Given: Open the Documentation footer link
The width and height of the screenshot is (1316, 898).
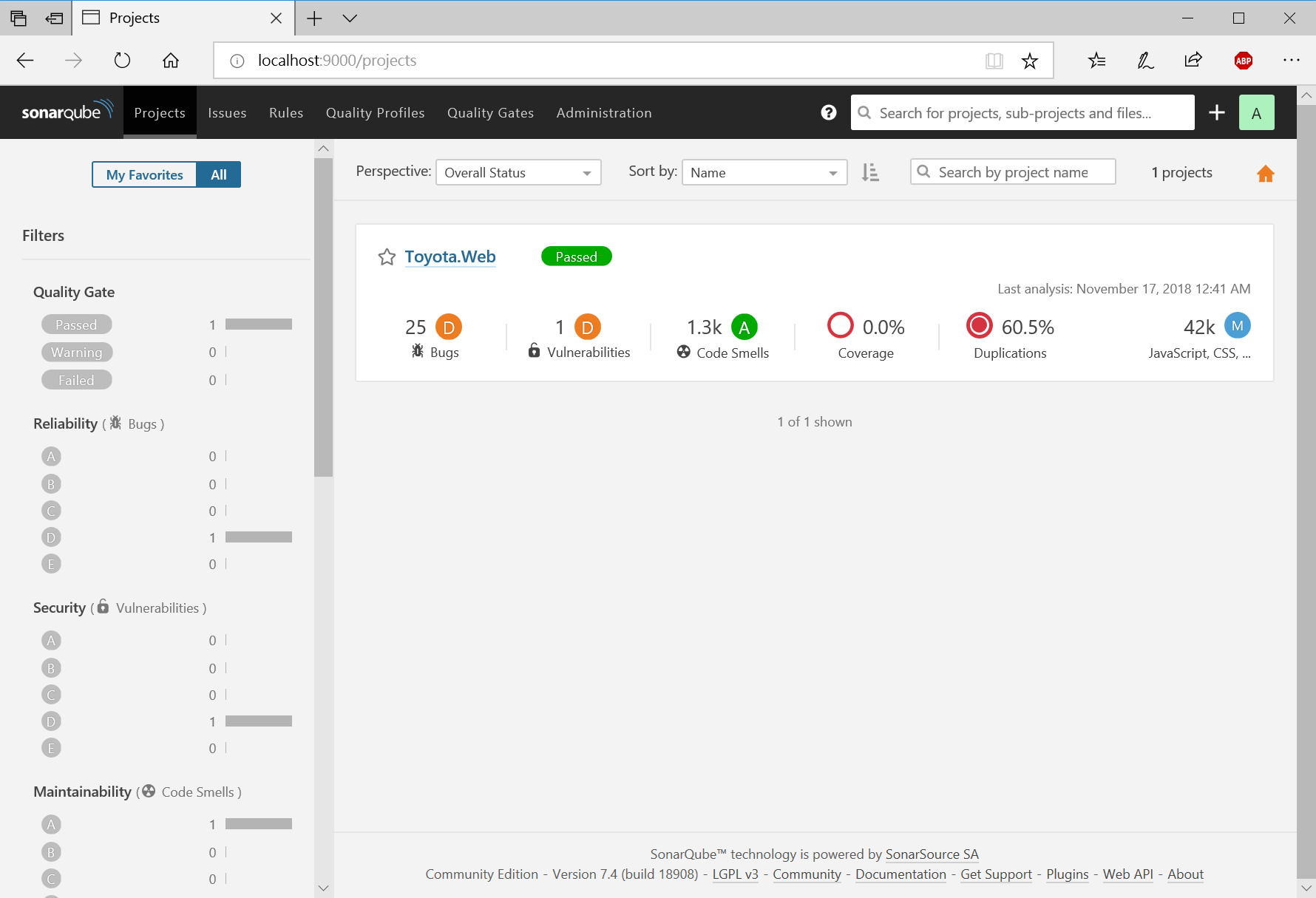Looking at the screenshot, I should pyautogui.click(x=900, y=874).
